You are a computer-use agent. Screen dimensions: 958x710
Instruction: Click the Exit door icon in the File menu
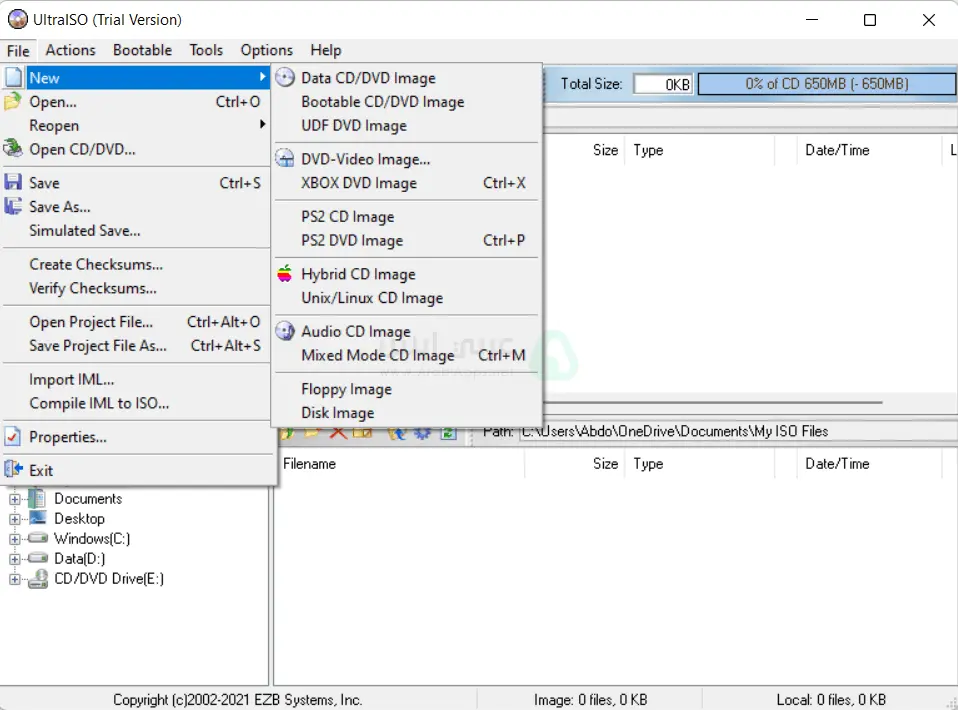(14, 469)
